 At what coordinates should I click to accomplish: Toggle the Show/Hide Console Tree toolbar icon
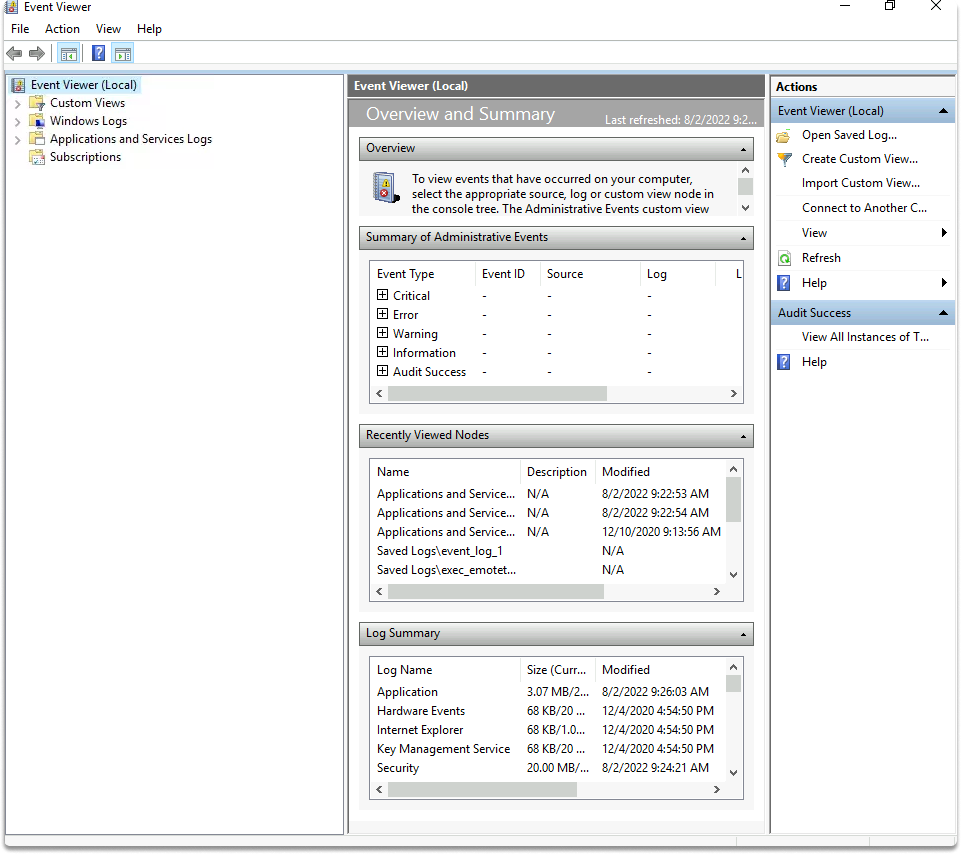tap(69, 54)
